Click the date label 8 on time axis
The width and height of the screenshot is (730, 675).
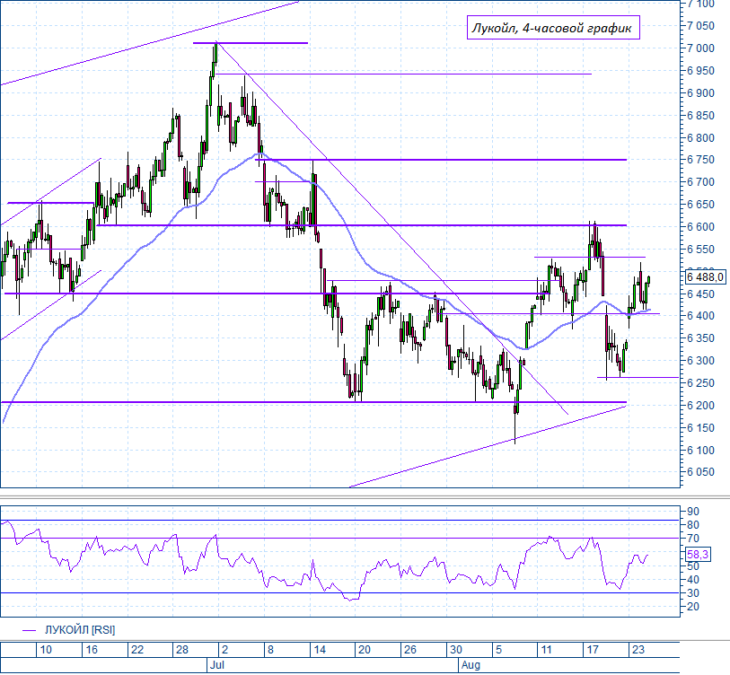(x=271, y=650)
